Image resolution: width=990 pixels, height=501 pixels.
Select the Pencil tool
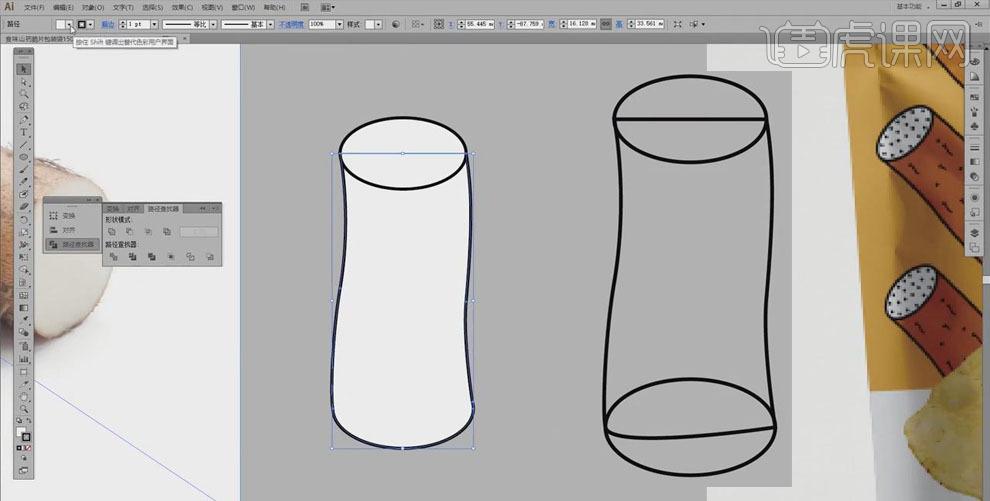[24, 181]
